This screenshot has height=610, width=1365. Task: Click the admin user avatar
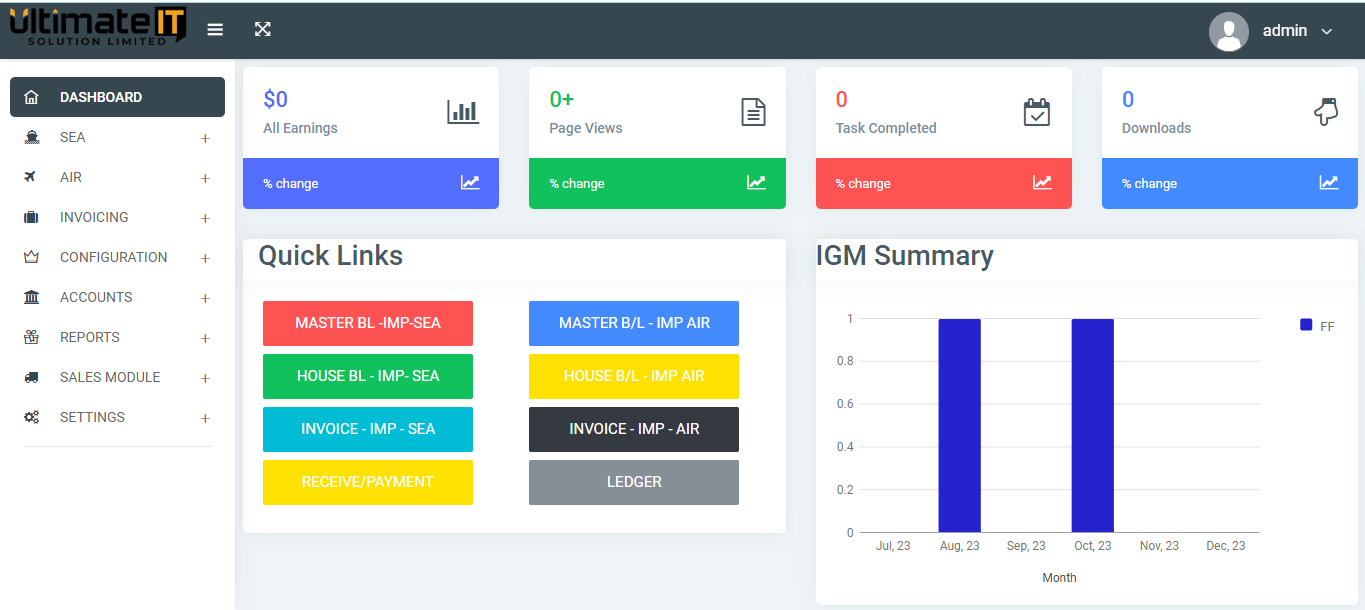pos(1229,31)
